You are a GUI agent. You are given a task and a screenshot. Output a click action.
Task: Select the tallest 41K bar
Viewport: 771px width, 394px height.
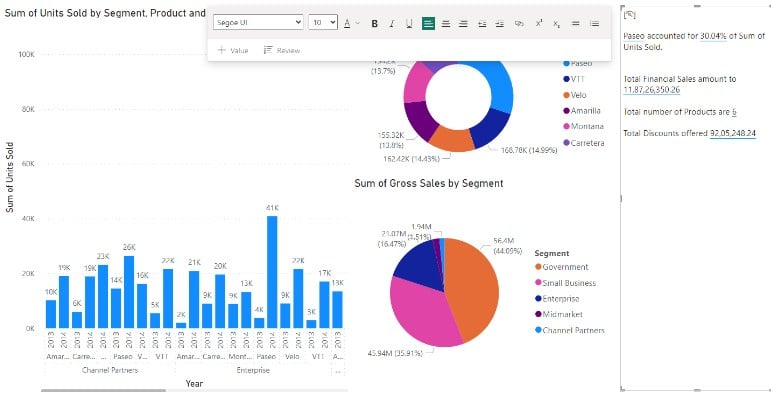click(x=272, y=272)
